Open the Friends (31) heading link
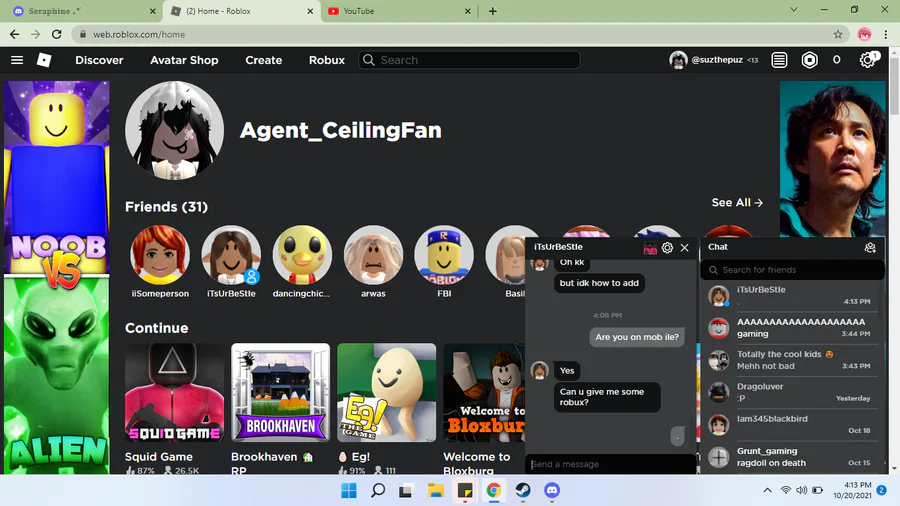 pyautogui.click(x=166, y=207)
